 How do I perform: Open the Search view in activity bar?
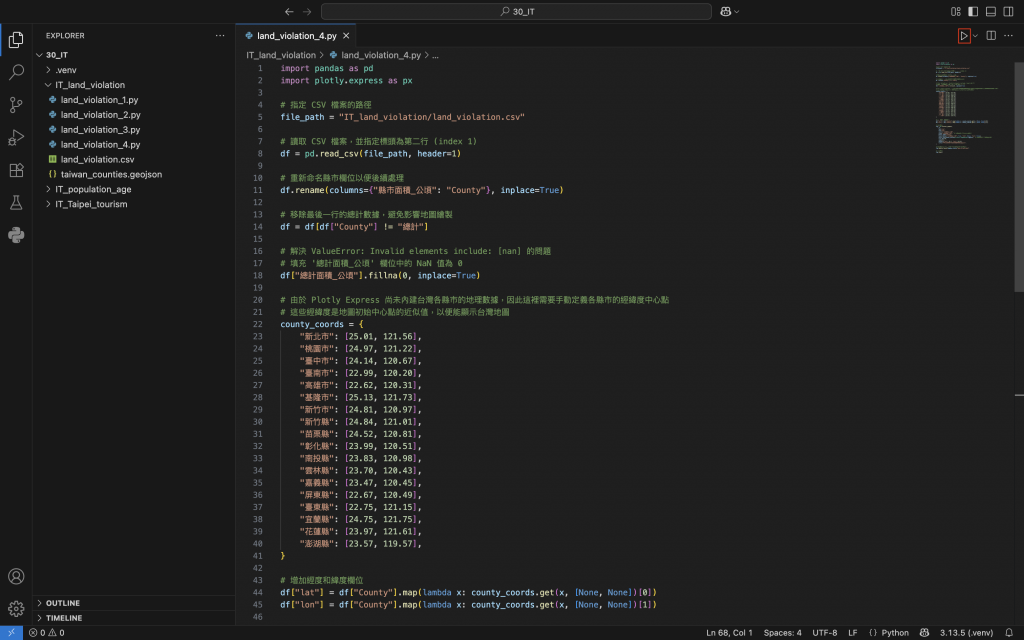click(x=16, y=72)
